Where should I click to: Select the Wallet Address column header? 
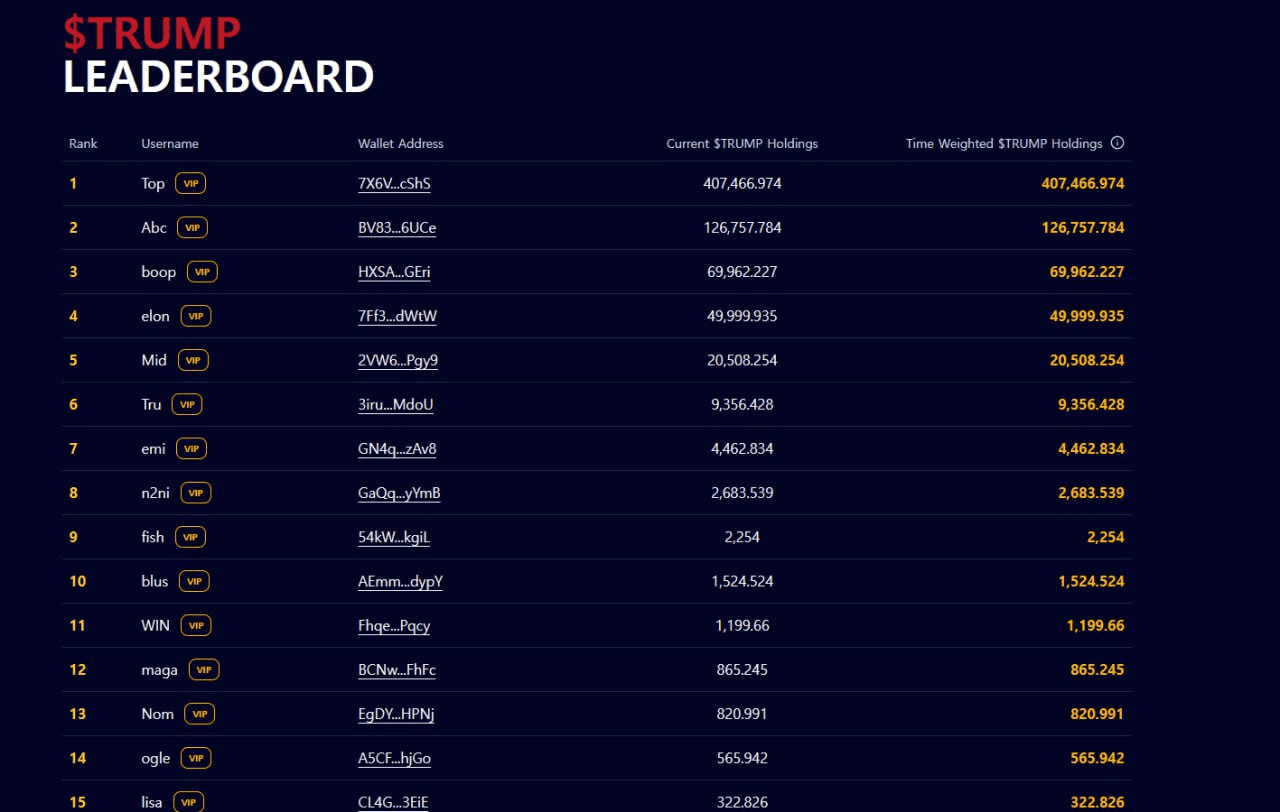click(401, 143)
